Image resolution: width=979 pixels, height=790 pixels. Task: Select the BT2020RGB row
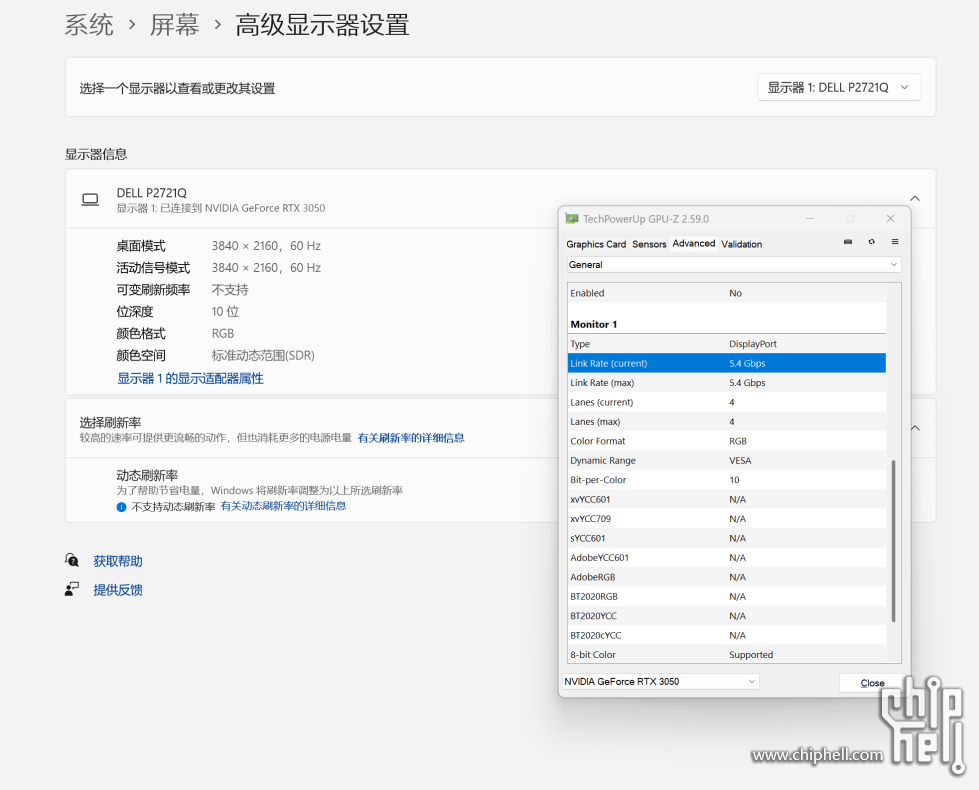(727, 596)
